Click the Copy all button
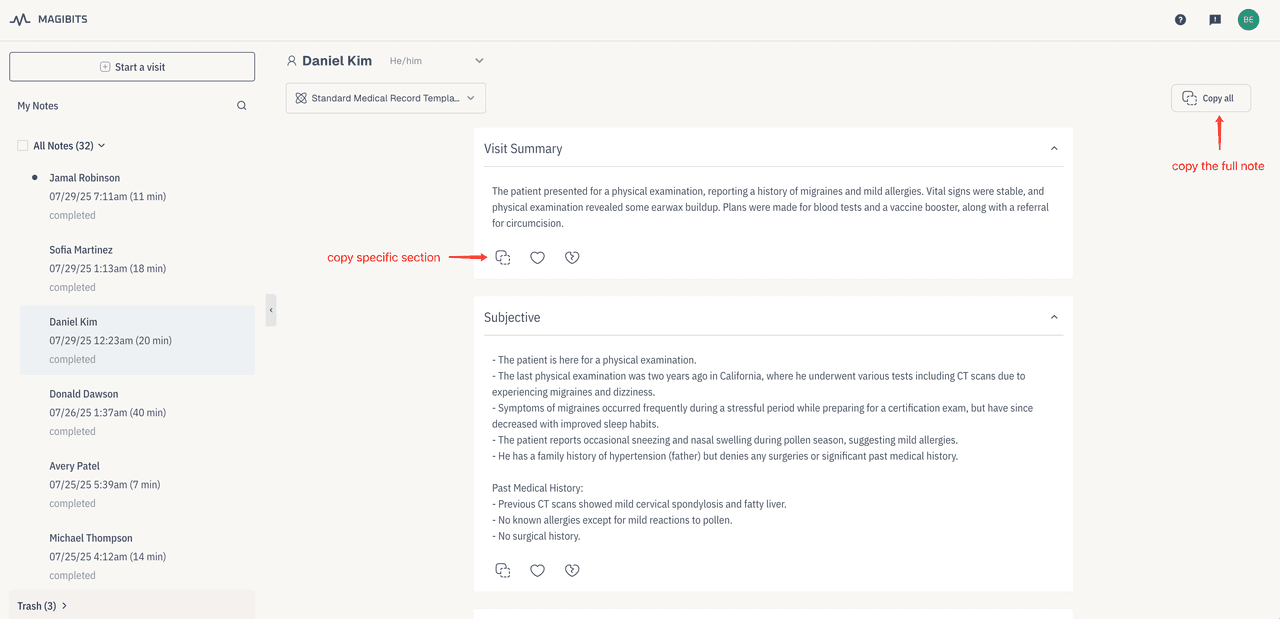The width and height of the screenshot is (1280, 619). [x=1210, y=98]
